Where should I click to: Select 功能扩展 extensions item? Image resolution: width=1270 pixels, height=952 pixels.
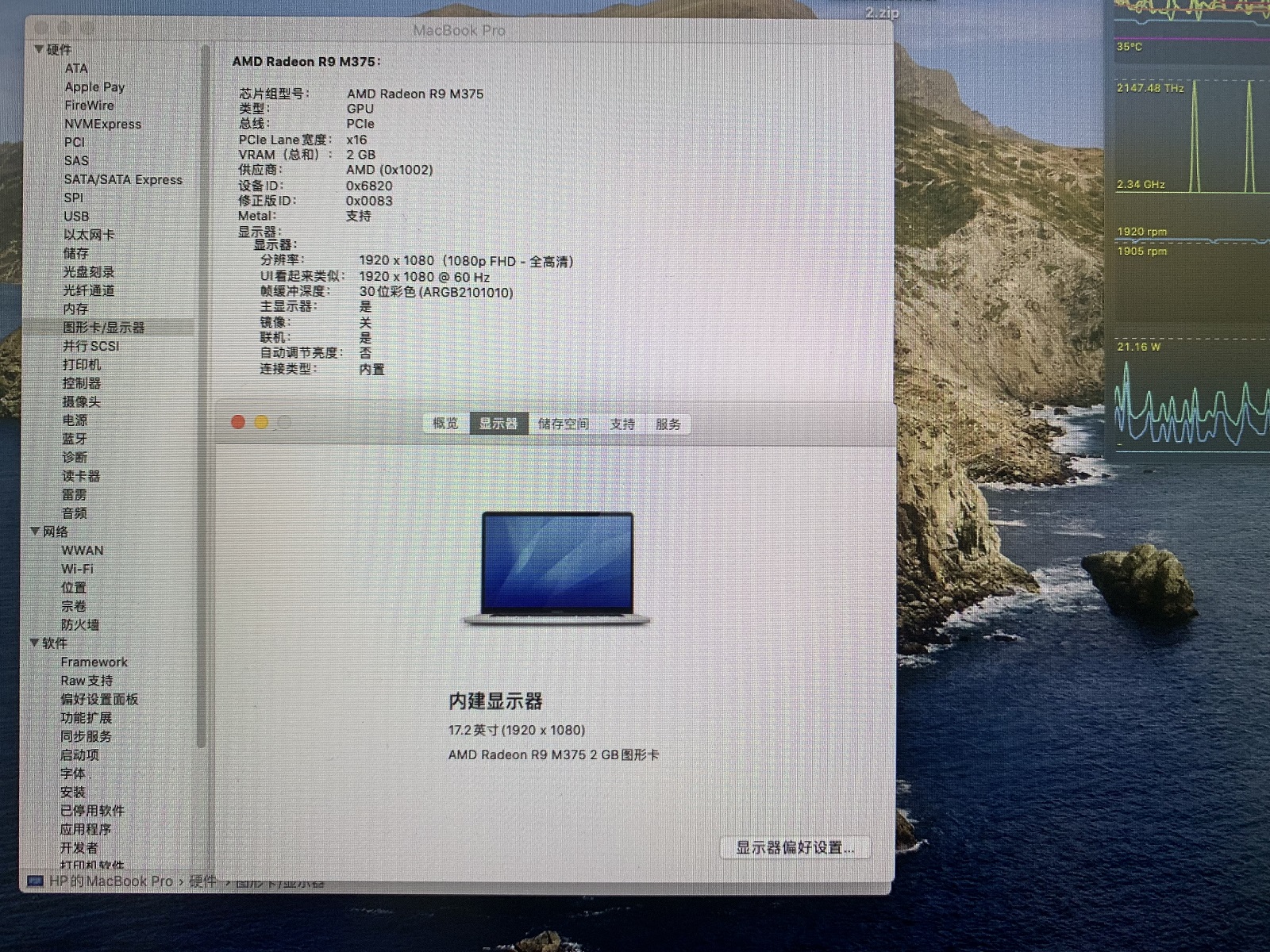(x=86, y=718)
